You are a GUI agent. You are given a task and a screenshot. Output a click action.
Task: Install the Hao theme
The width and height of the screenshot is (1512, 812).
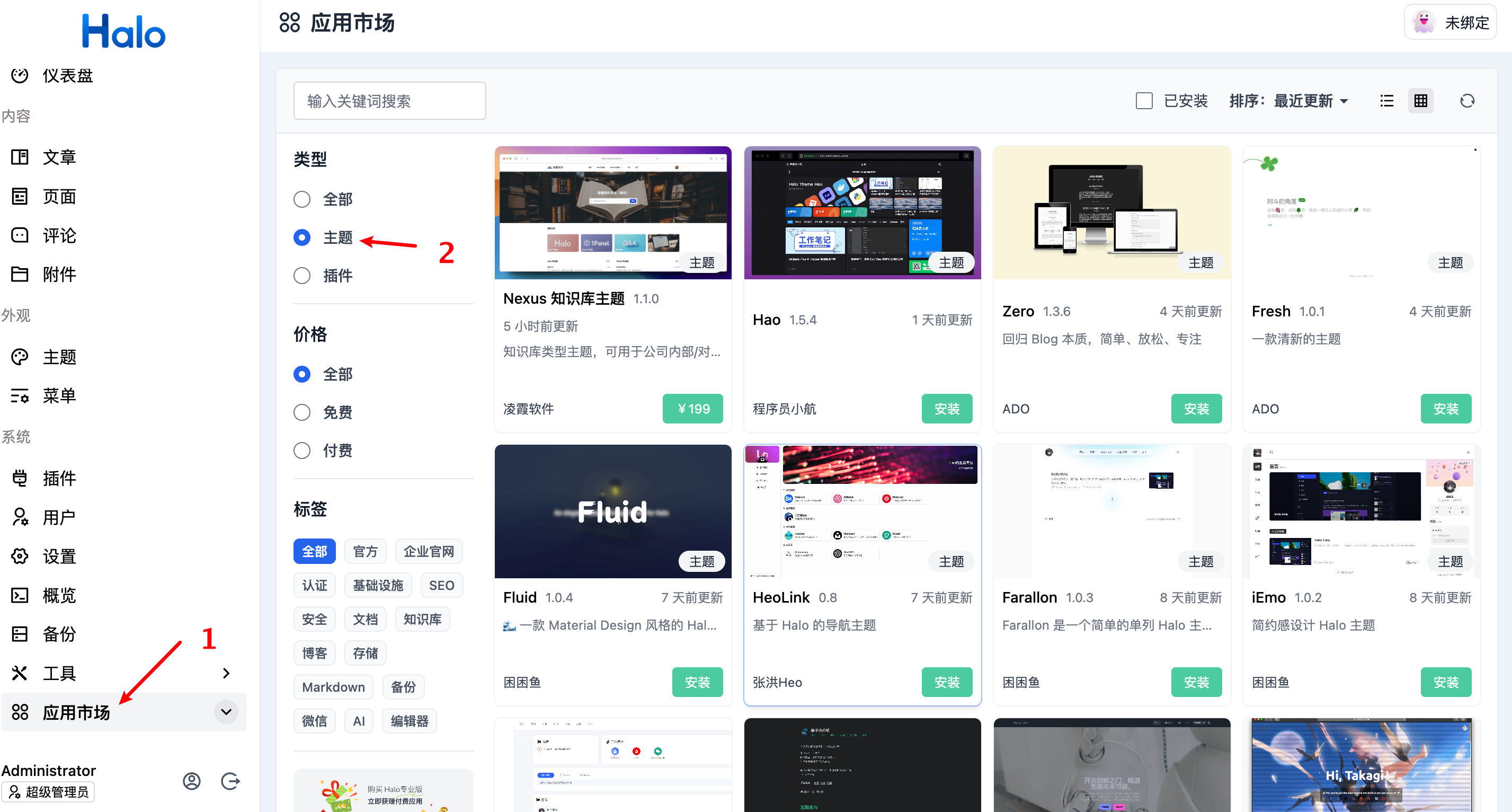tap(947, 409)
